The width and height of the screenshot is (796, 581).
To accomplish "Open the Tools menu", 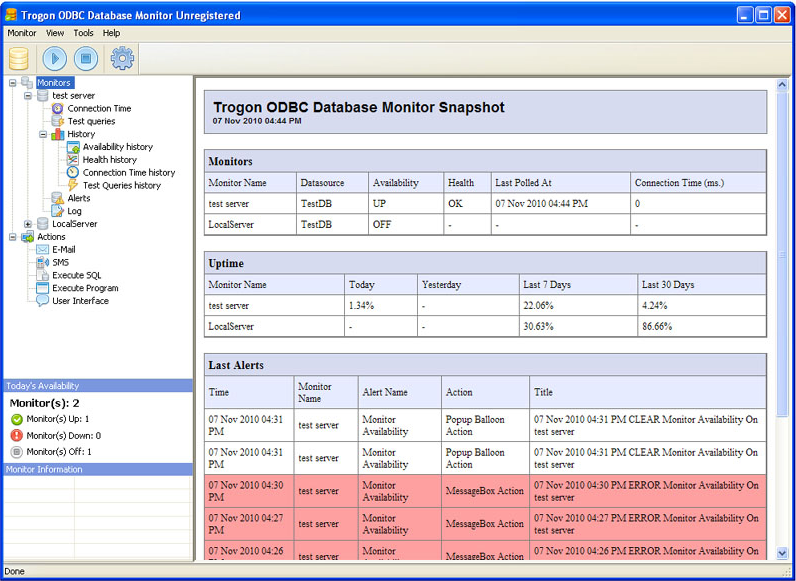I will pyautogui.click(x=83, y=33).
